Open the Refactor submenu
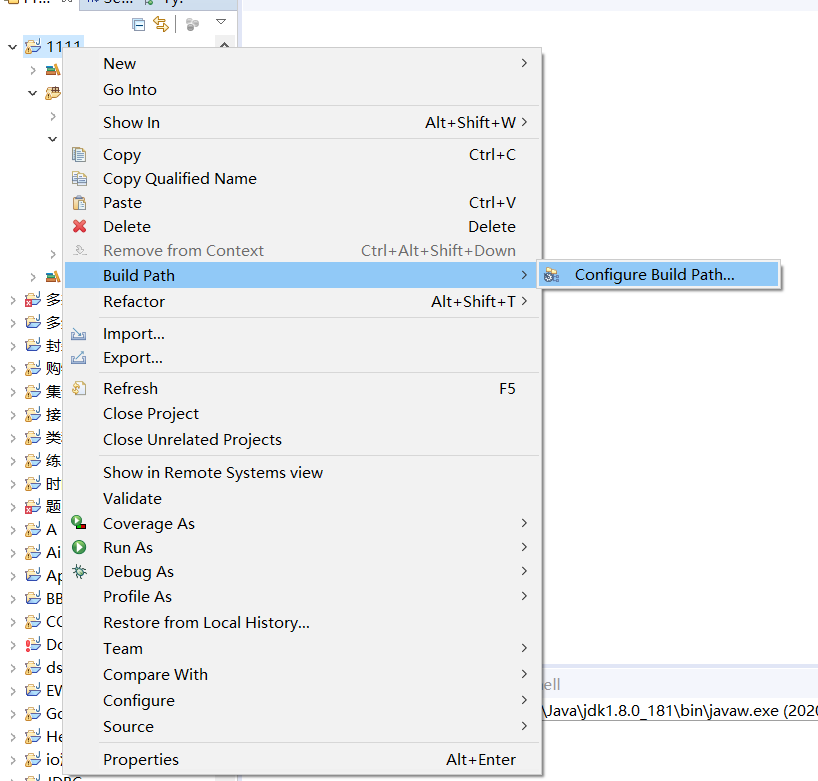This screenshot has width=818, height=781. click(303, 302)
